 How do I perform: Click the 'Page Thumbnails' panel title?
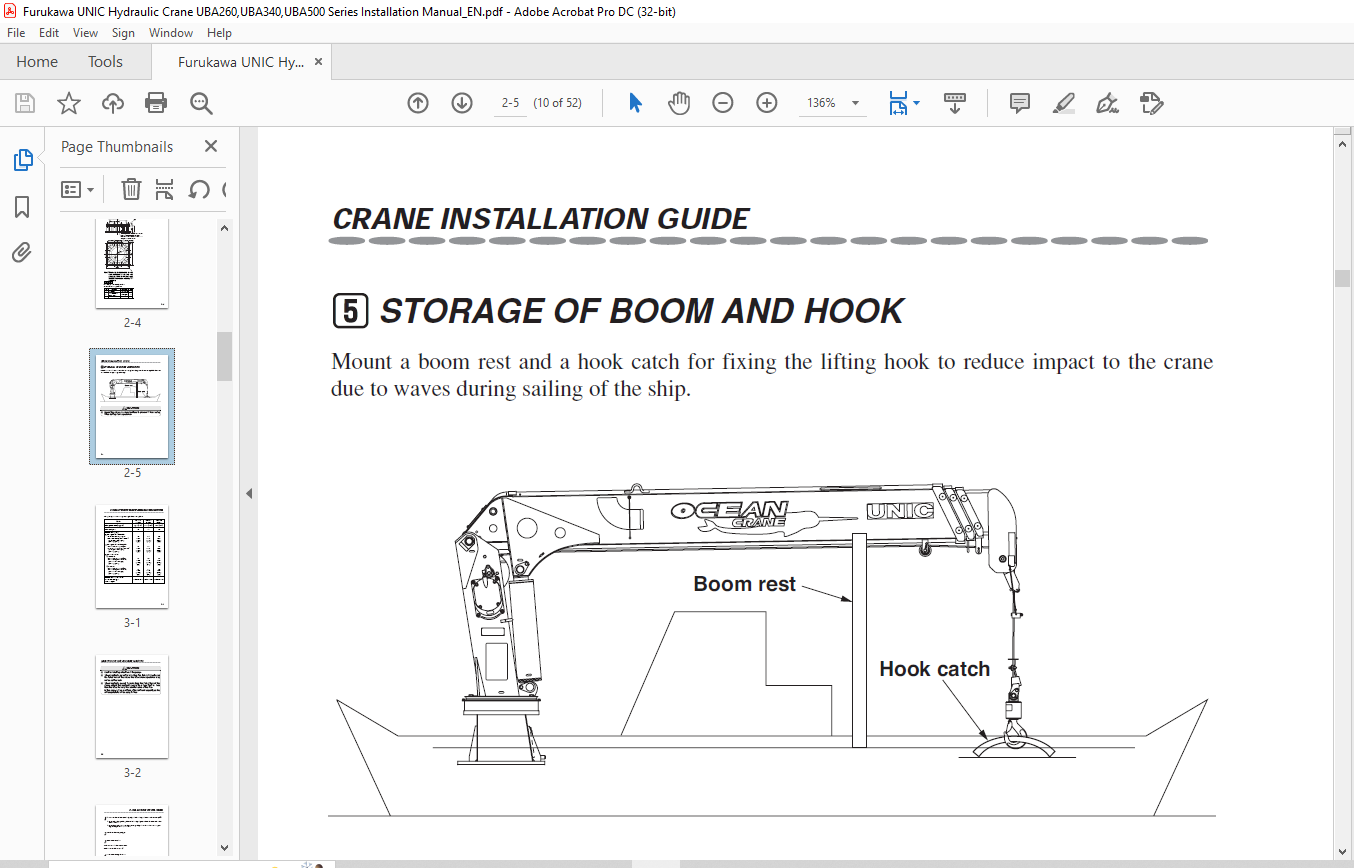click(x=117, y=146)
